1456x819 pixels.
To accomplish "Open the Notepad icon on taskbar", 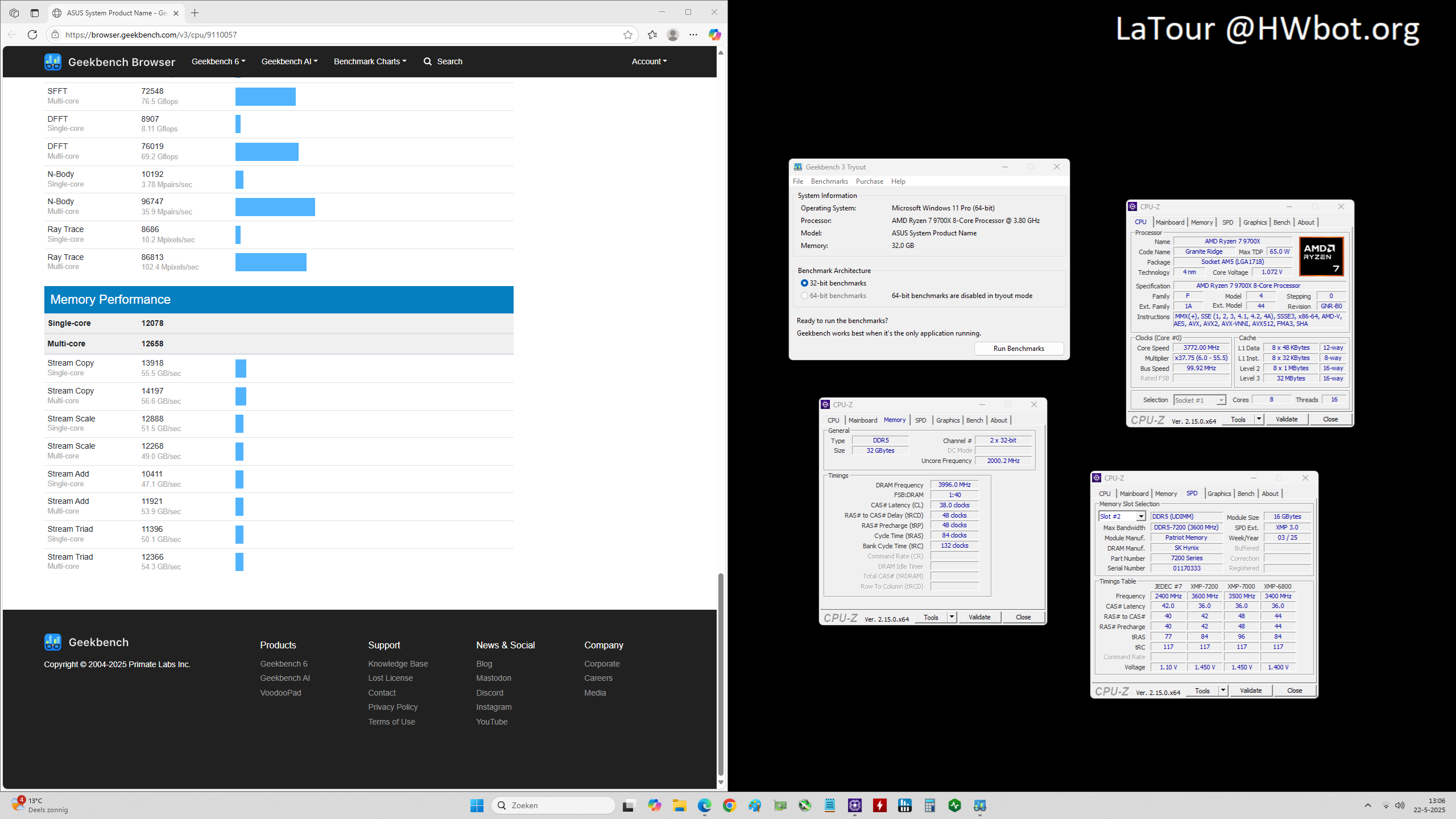I will point(829,805).
